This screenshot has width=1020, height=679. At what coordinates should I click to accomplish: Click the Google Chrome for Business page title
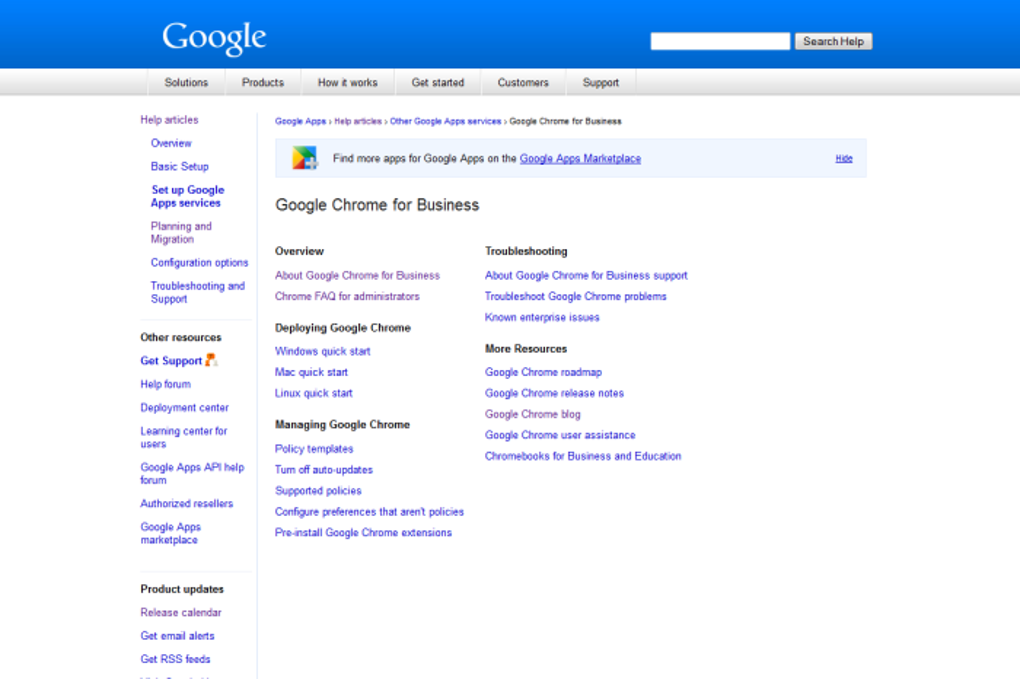(377, 206)
